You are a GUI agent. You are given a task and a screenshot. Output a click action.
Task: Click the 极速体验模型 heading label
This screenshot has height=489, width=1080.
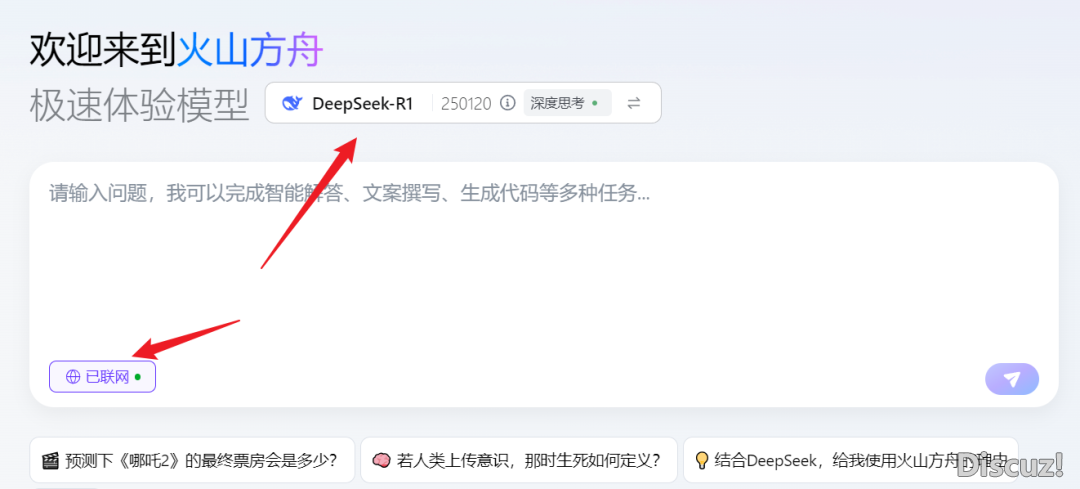pyautogui.click(x=139, y=105)
